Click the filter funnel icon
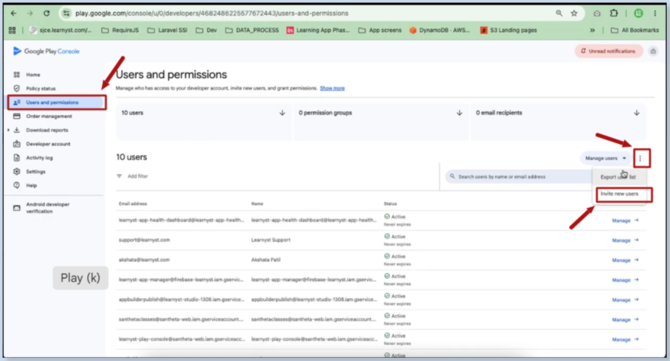 [119, 176]
